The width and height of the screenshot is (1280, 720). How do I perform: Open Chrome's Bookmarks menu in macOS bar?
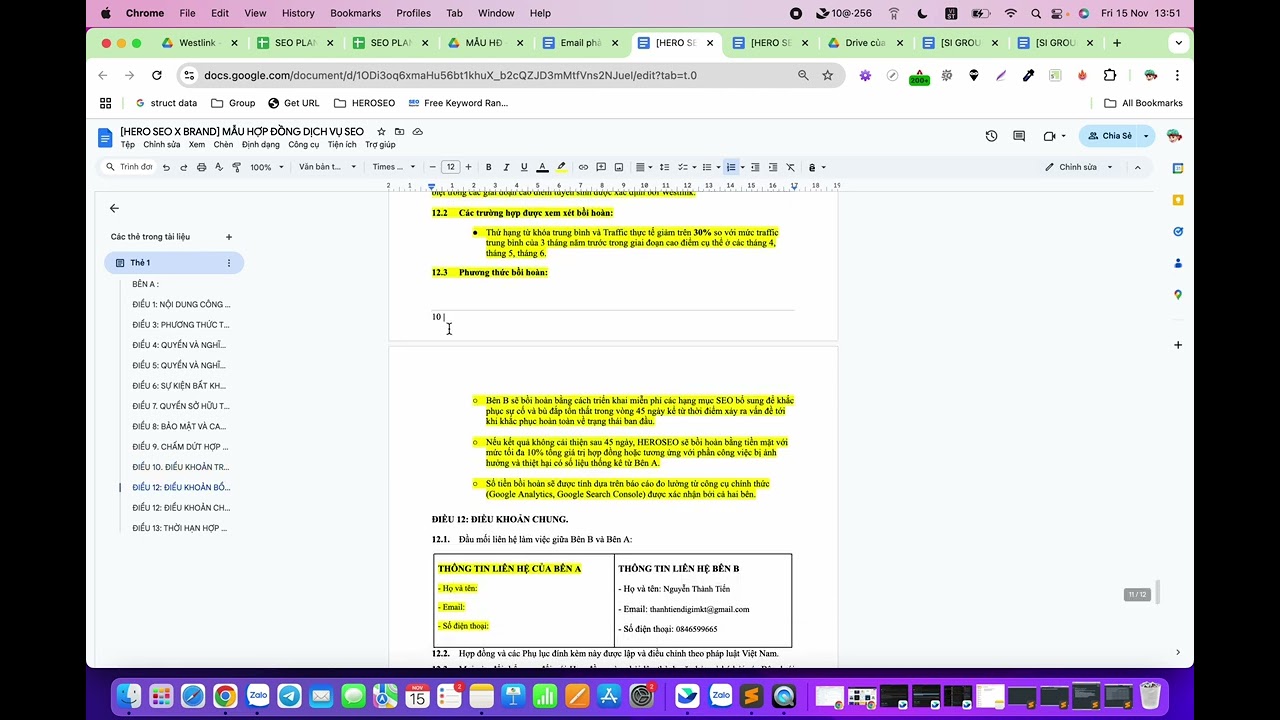[x=355, y=13]
